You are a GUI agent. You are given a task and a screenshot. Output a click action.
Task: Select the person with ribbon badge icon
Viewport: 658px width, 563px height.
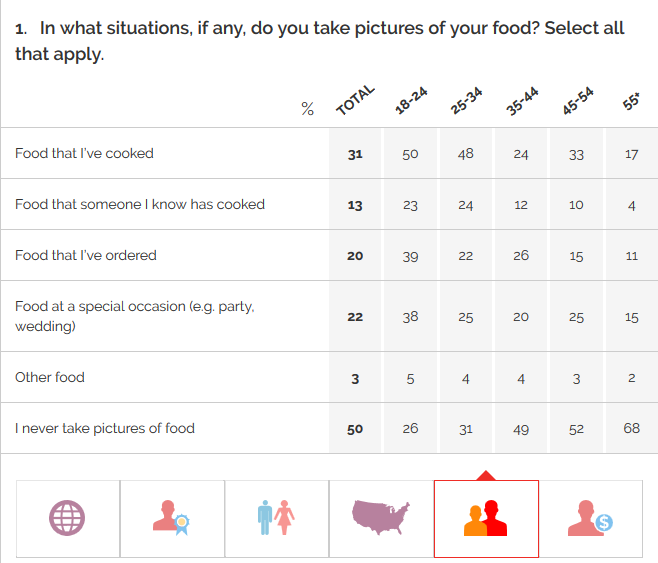pos(172,518)
